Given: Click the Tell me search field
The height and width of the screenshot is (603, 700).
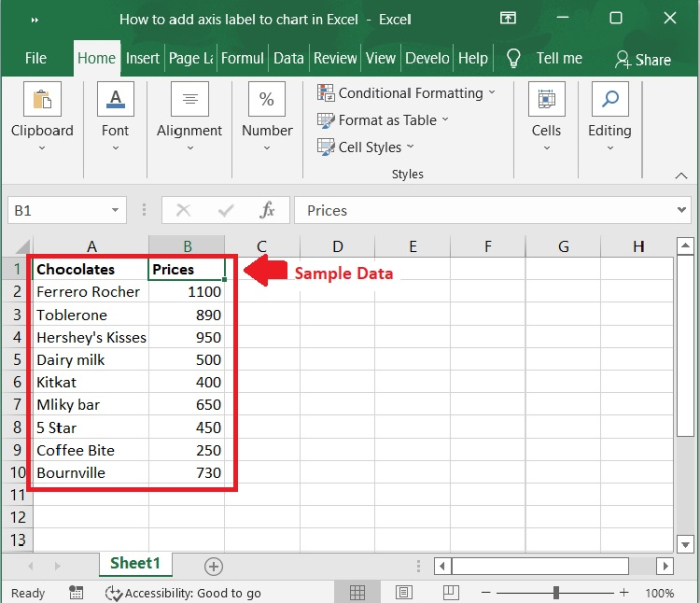Looking at the screenshot, I should point(559,58).
